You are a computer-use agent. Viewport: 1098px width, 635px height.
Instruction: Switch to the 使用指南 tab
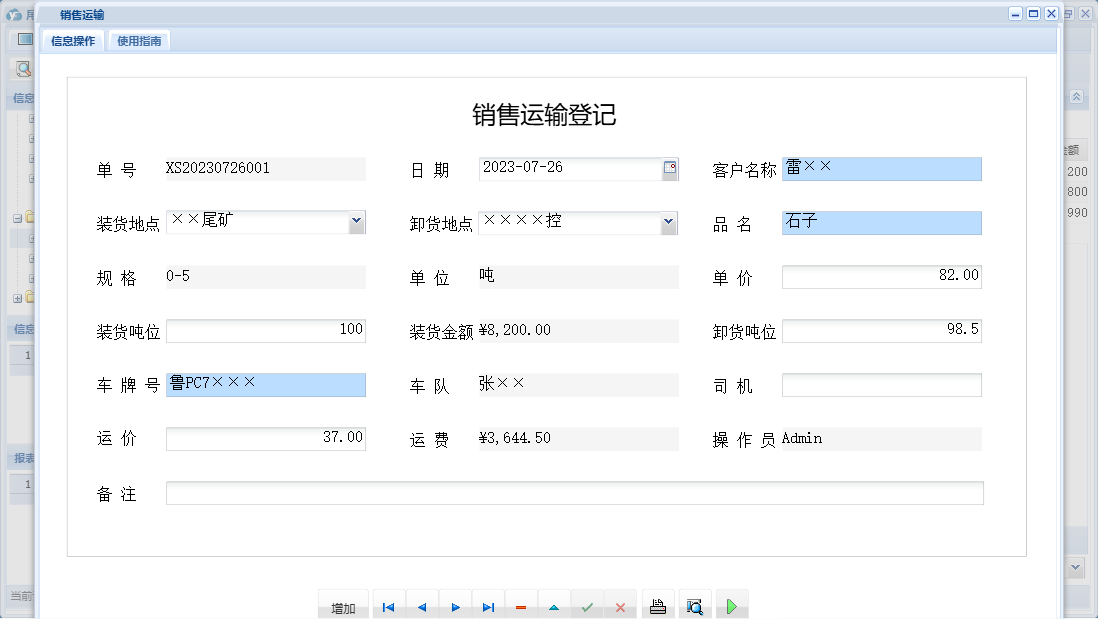[x=138, y=41]
